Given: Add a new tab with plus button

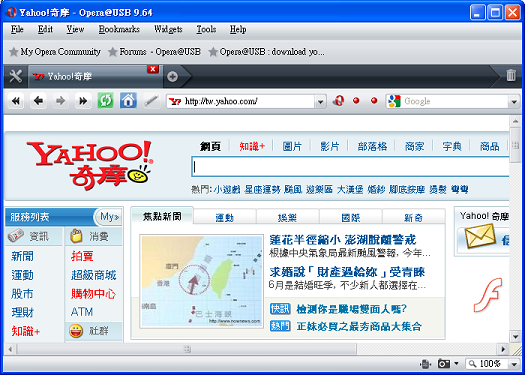Looking at the screenshot, I should 172,77.
